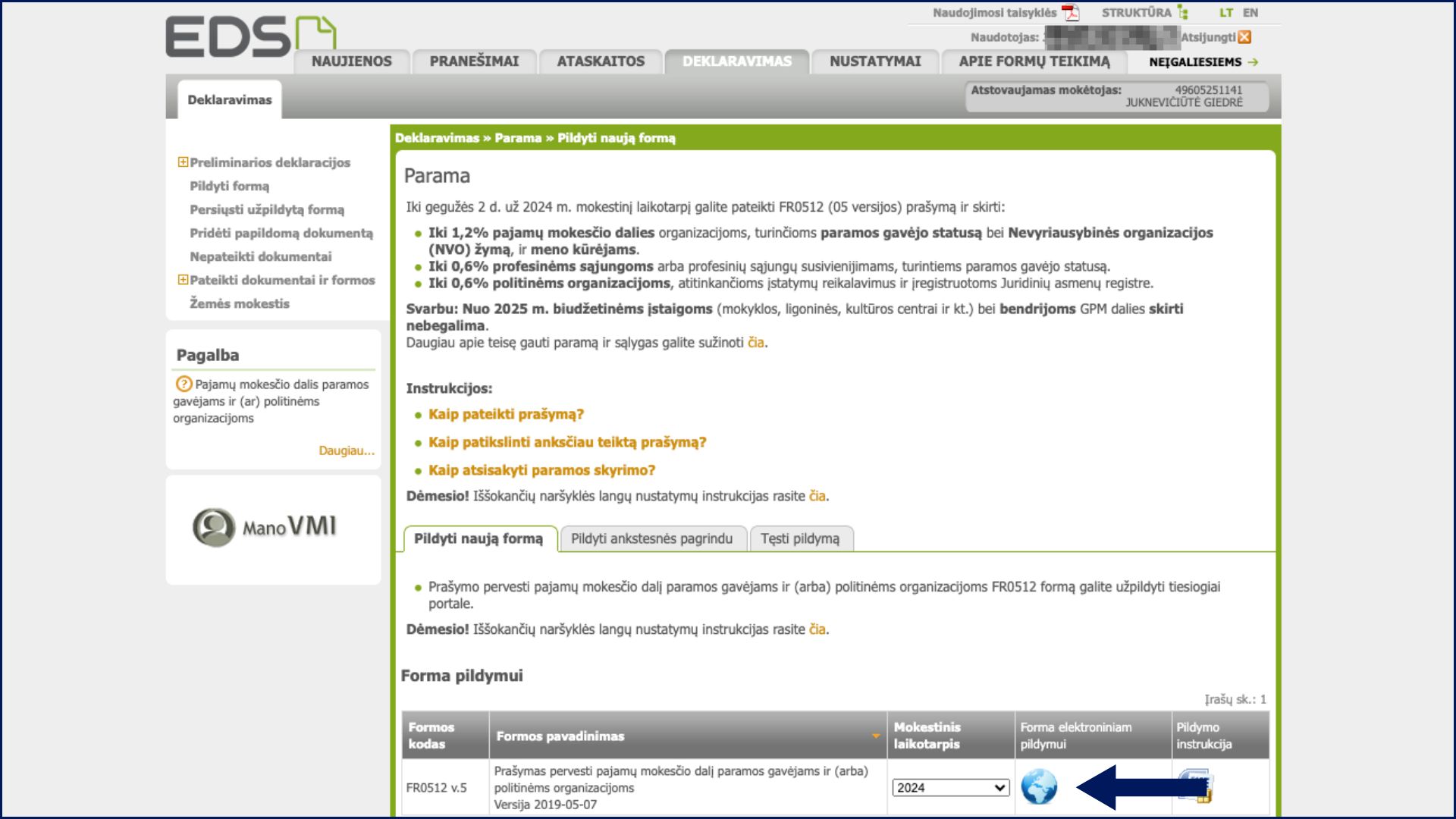Switch to Pildyti ankstesnės pagrindu tab

coord(651,539)
